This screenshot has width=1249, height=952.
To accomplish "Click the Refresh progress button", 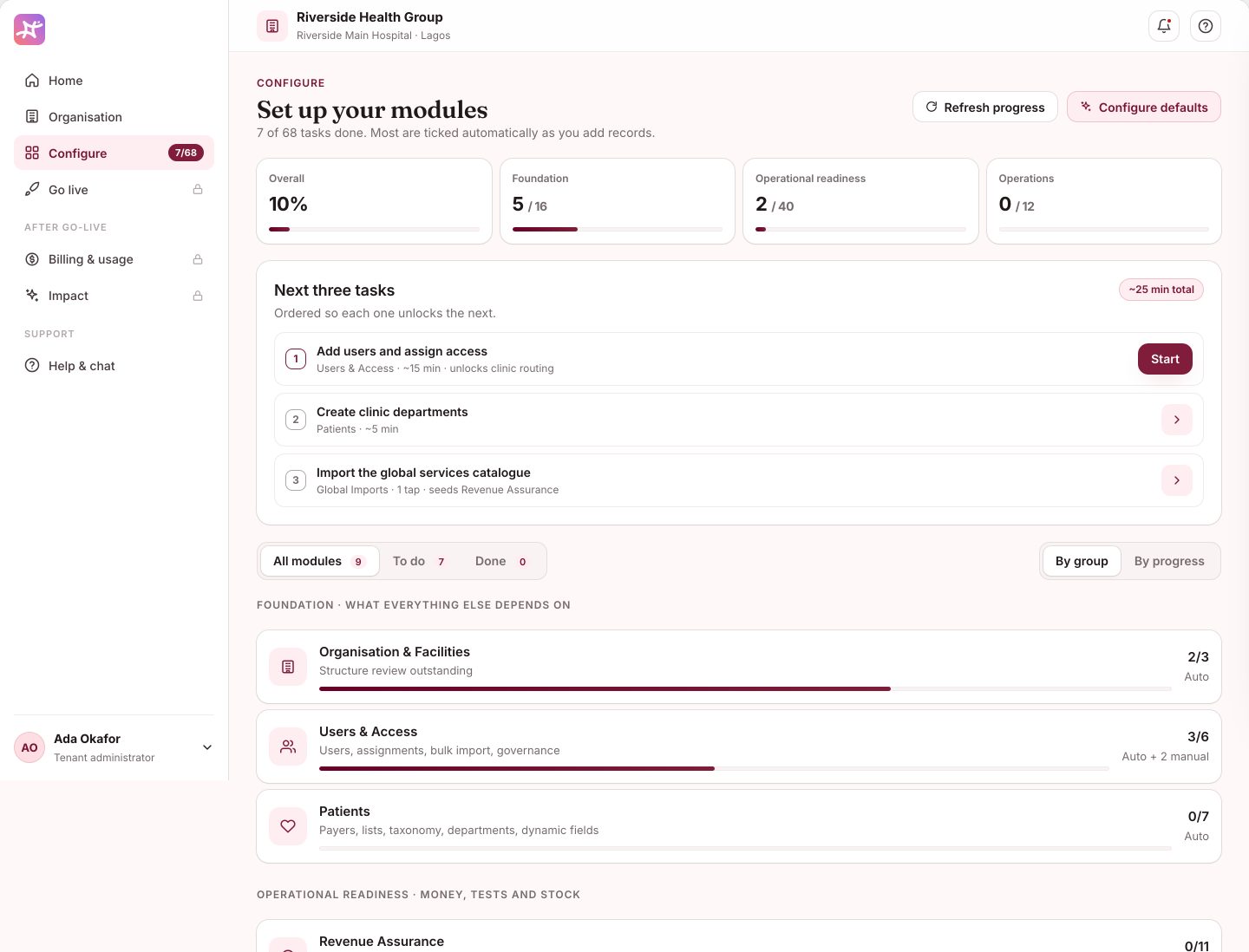I will [x=984, y=107].
